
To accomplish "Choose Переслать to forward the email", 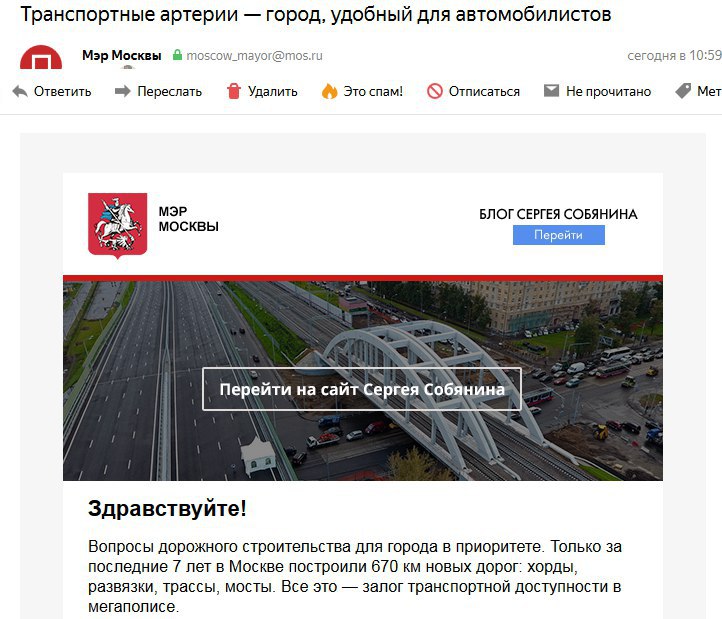I will [x=169, y=91].
